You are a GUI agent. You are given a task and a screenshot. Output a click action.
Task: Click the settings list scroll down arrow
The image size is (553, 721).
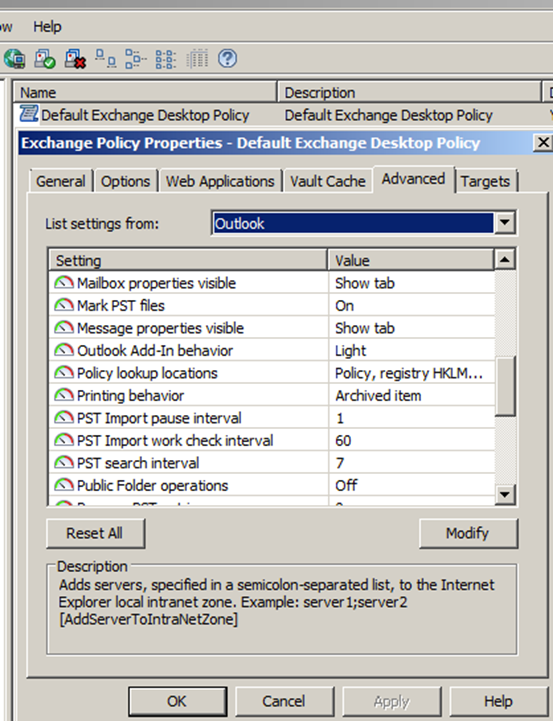click(505, 494)
